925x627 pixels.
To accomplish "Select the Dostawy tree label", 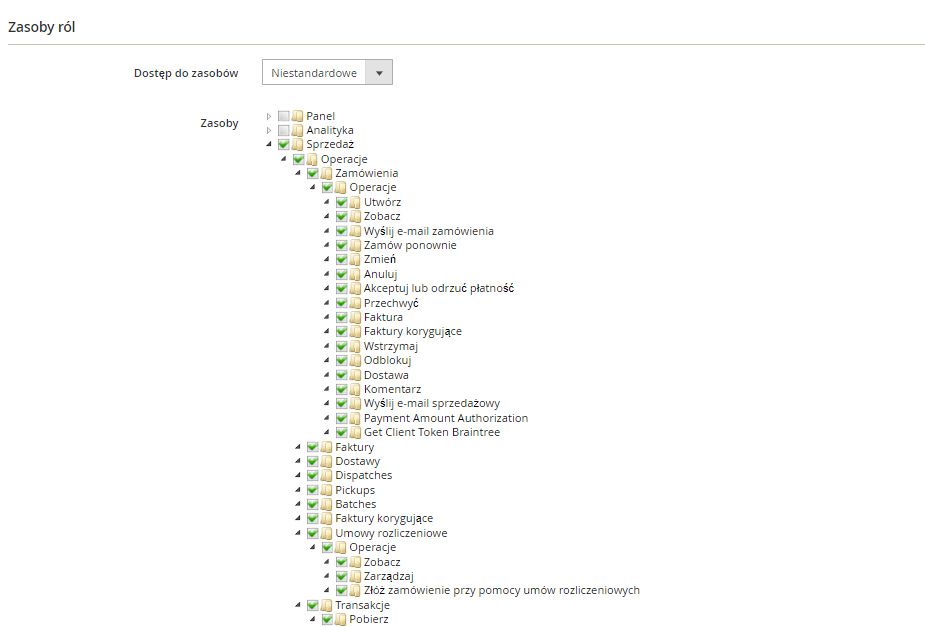I will [357, 461].
